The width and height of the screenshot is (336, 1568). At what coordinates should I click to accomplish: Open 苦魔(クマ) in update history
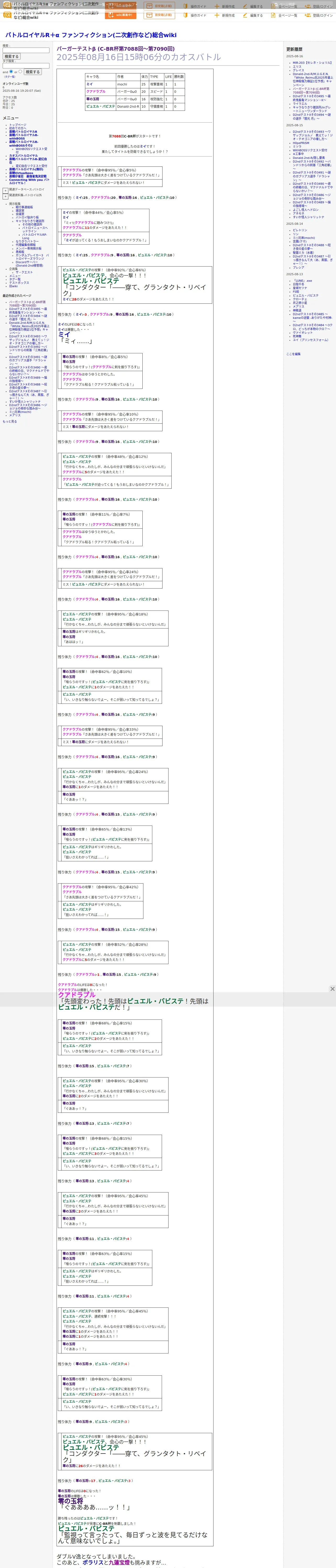pos(300,242)
